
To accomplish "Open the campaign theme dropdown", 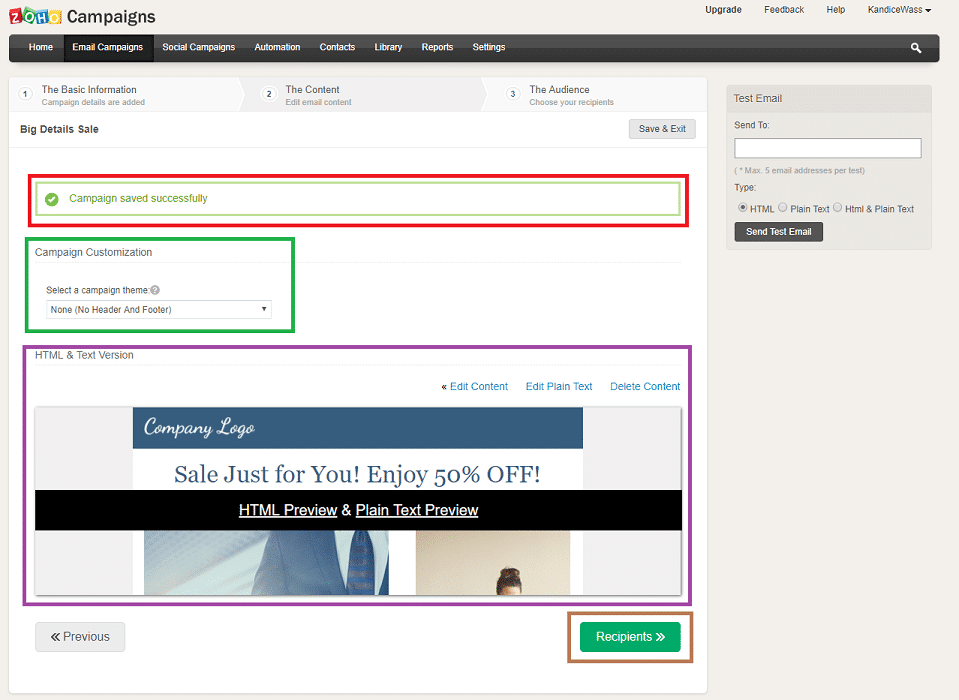I will pyautogui.click(x=158, y=309).
